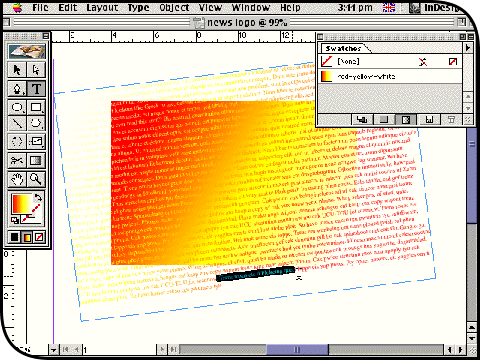Activate the Type tool

(36, 89)
